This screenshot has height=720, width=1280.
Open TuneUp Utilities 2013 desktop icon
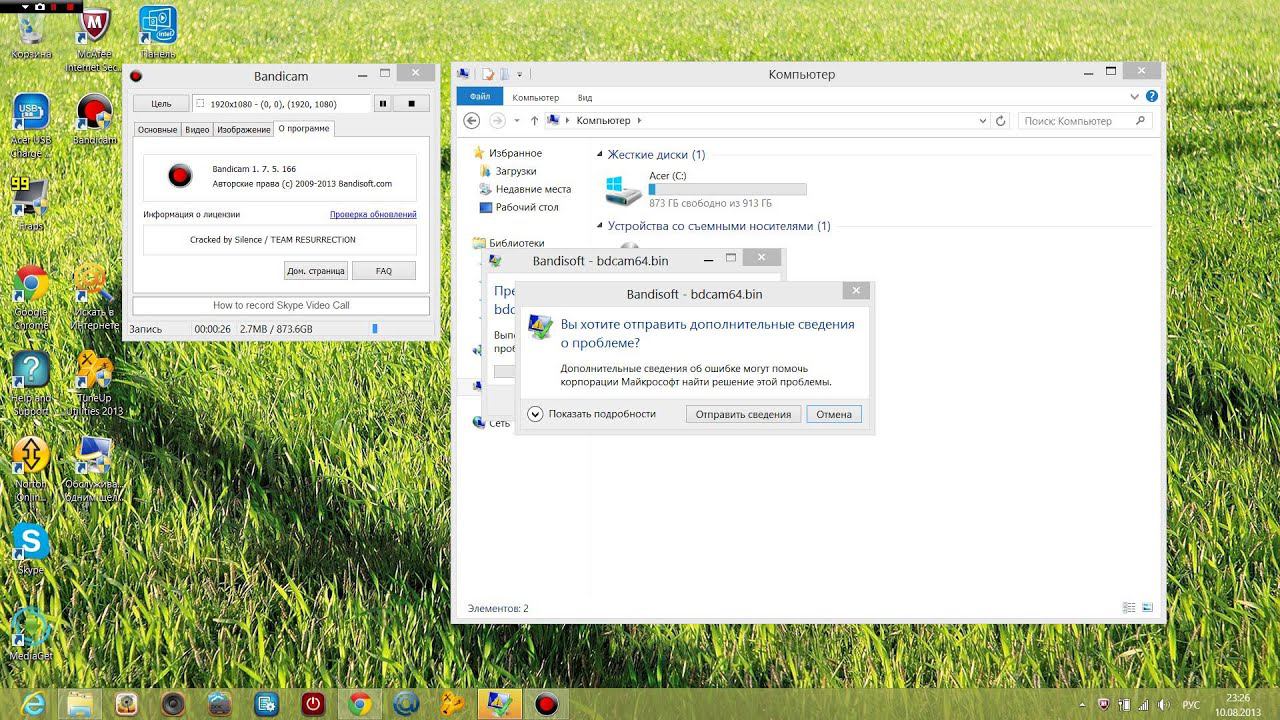[x=94, y=385]
